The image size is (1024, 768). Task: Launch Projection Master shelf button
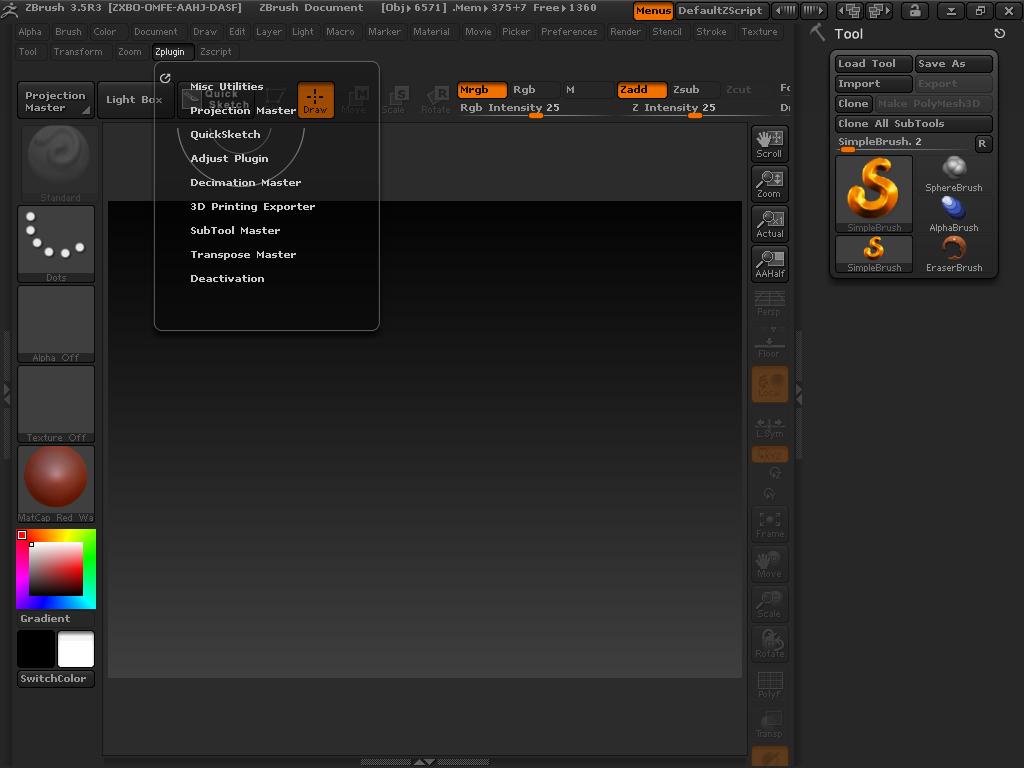(x=56, y=100)
